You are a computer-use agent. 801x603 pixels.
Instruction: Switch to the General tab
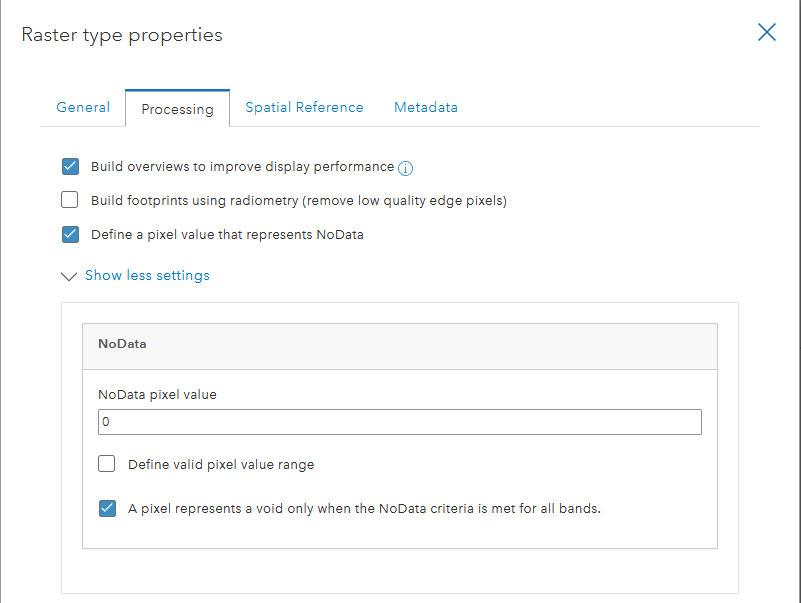[x=83, y=107]
